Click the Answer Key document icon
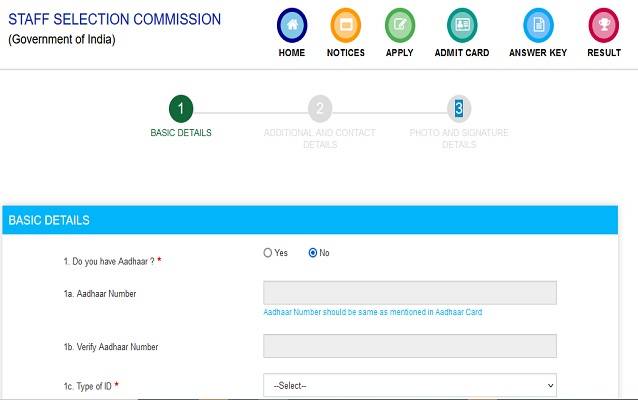The image size is (638, 400). coord(538,24)
